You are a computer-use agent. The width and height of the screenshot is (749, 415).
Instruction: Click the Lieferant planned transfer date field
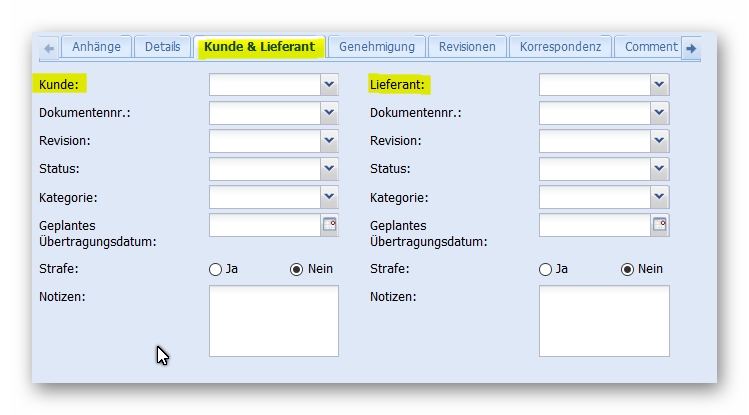click(594, 225)
